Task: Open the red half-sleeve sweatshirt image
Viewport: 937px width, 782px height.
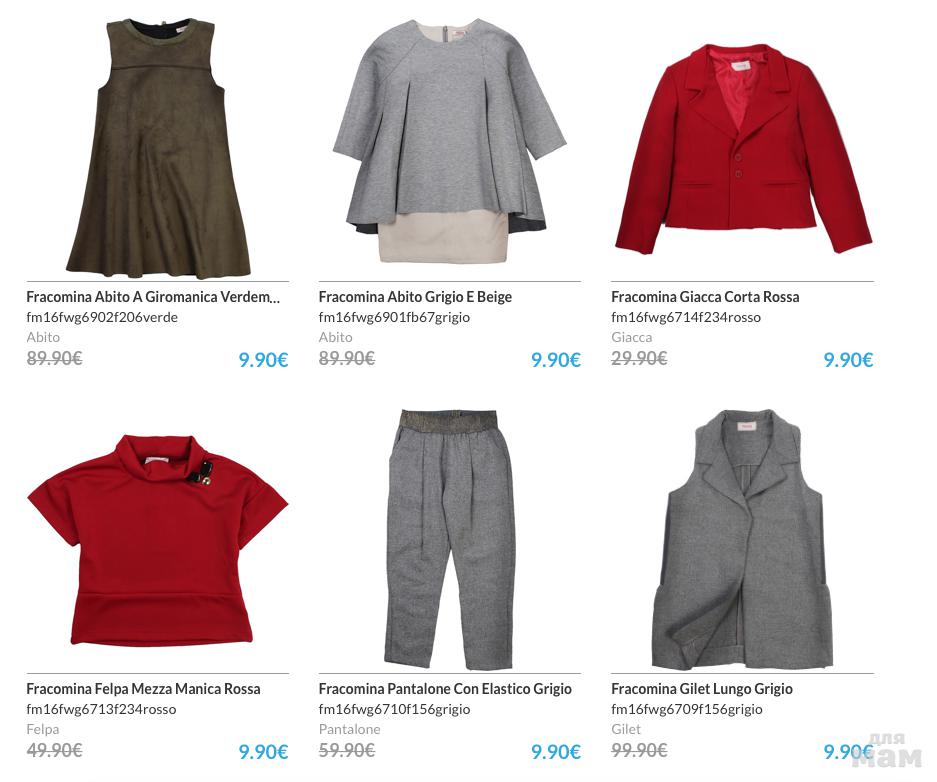Action: [x=158, y=540]
